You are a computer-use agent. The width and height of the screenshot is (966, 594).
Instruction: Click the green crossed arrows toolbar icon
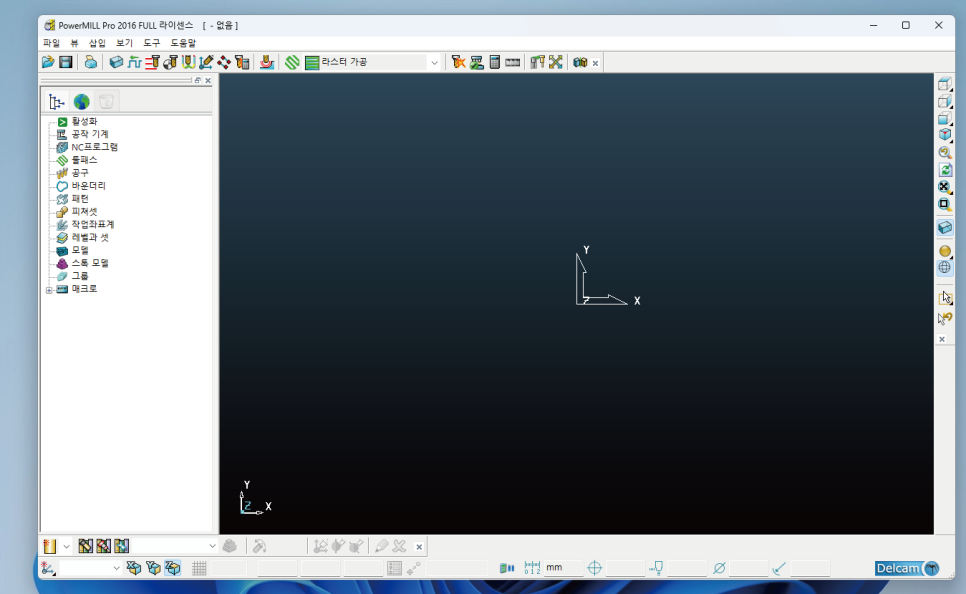click(556, 62)
